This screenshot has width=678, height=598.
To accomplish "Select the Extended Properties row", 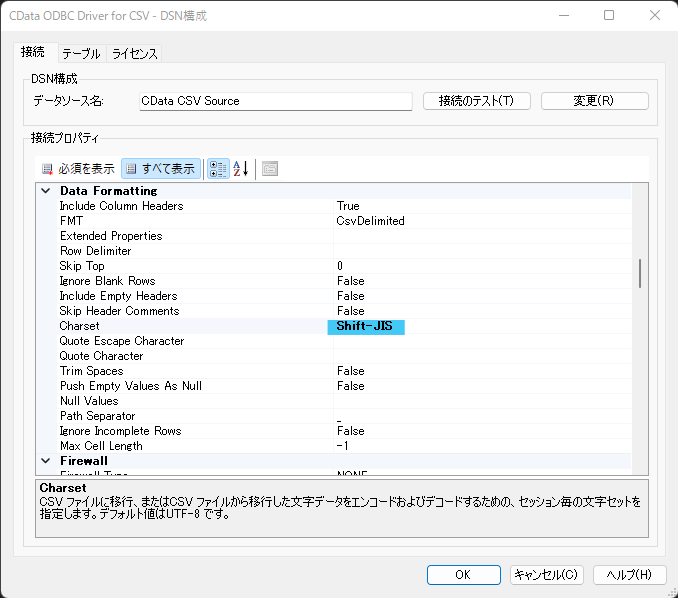I will tap(345, 236).
